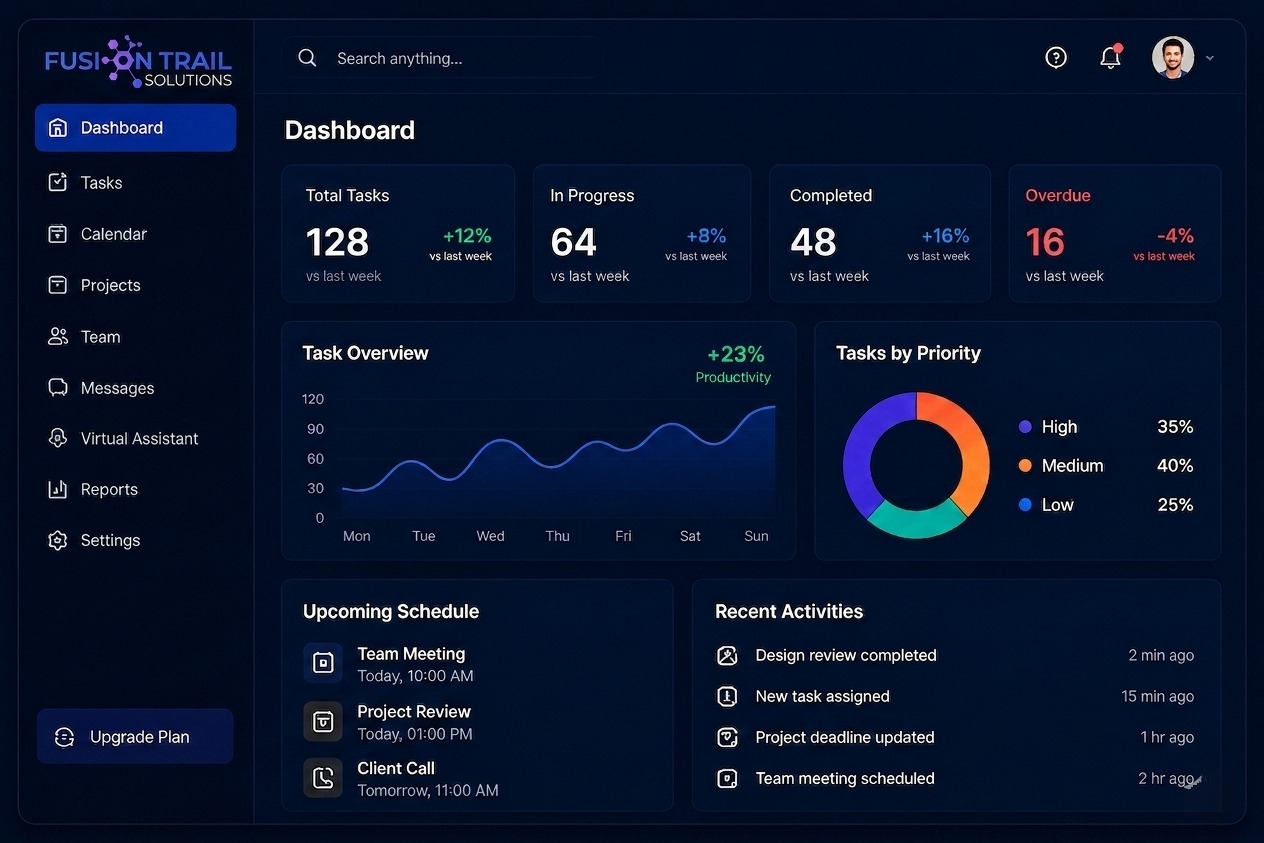
Task: Click the Dashboard home icon in sidebar
Action: point(58,128)
